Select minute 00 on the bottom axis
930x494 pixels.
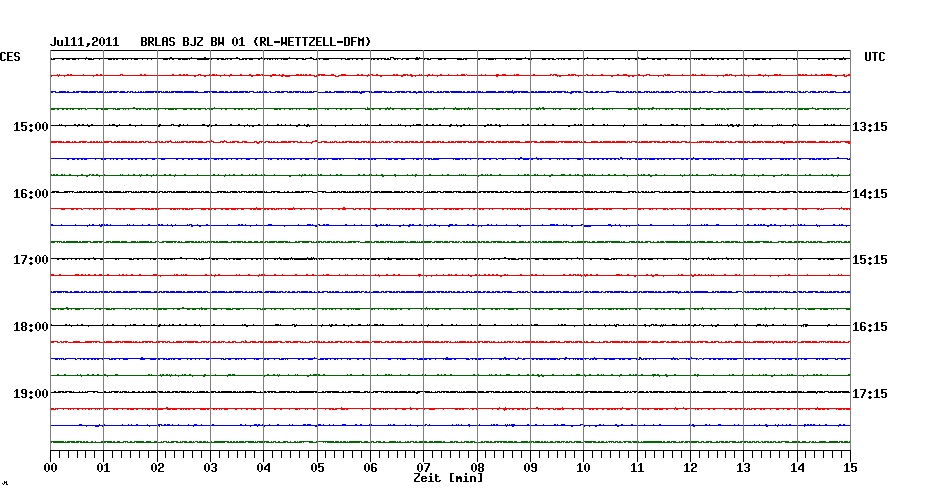51,468
